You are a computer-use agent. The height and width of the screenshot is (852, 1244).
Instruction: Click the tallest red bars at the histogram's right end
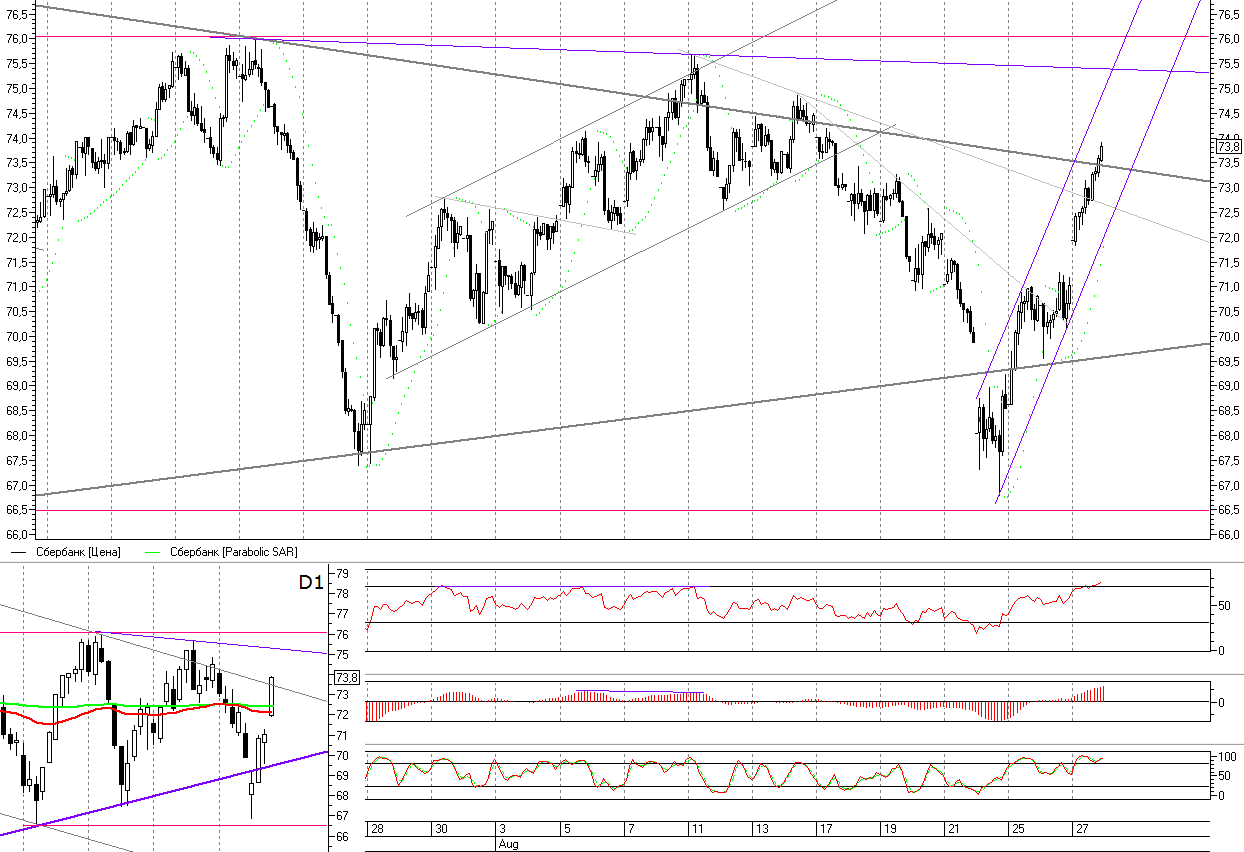click(1100, 693)
